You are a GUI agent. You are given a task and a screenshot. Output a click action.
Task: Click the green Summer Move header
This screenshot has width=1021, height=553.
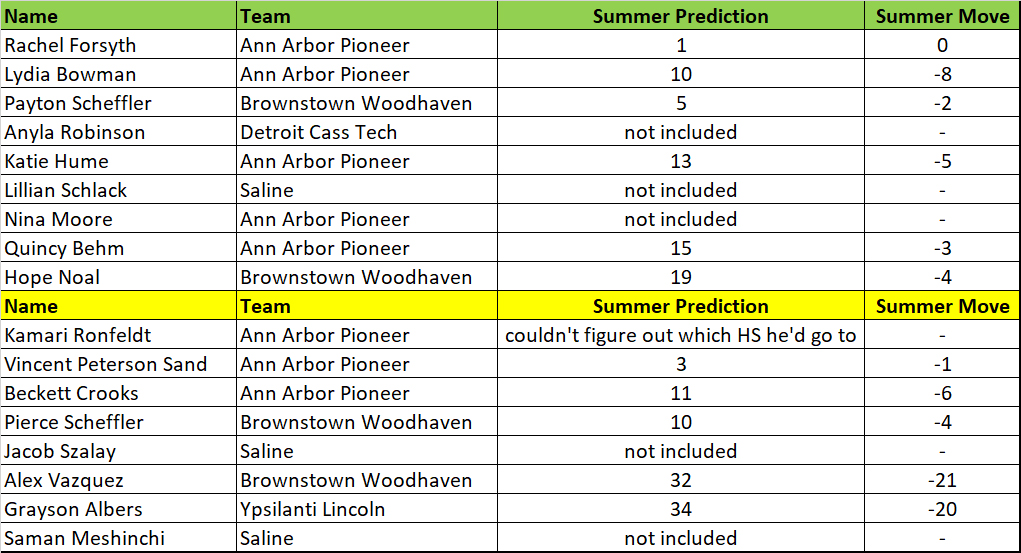point(942,16)
